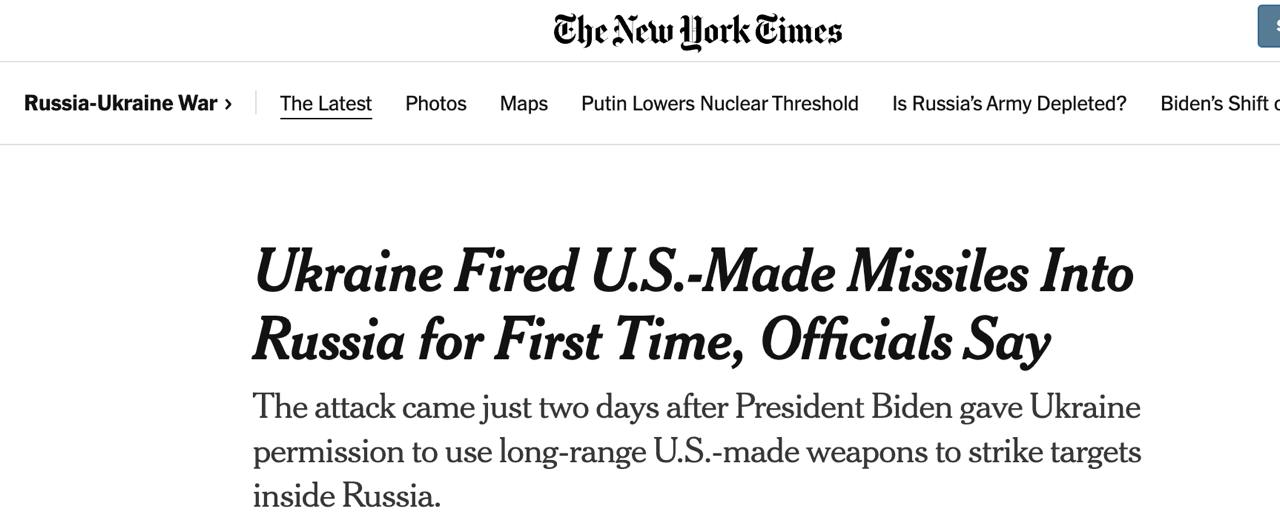
Task: Click the blue button in top-right corner
Action: tap(1269, 26)
